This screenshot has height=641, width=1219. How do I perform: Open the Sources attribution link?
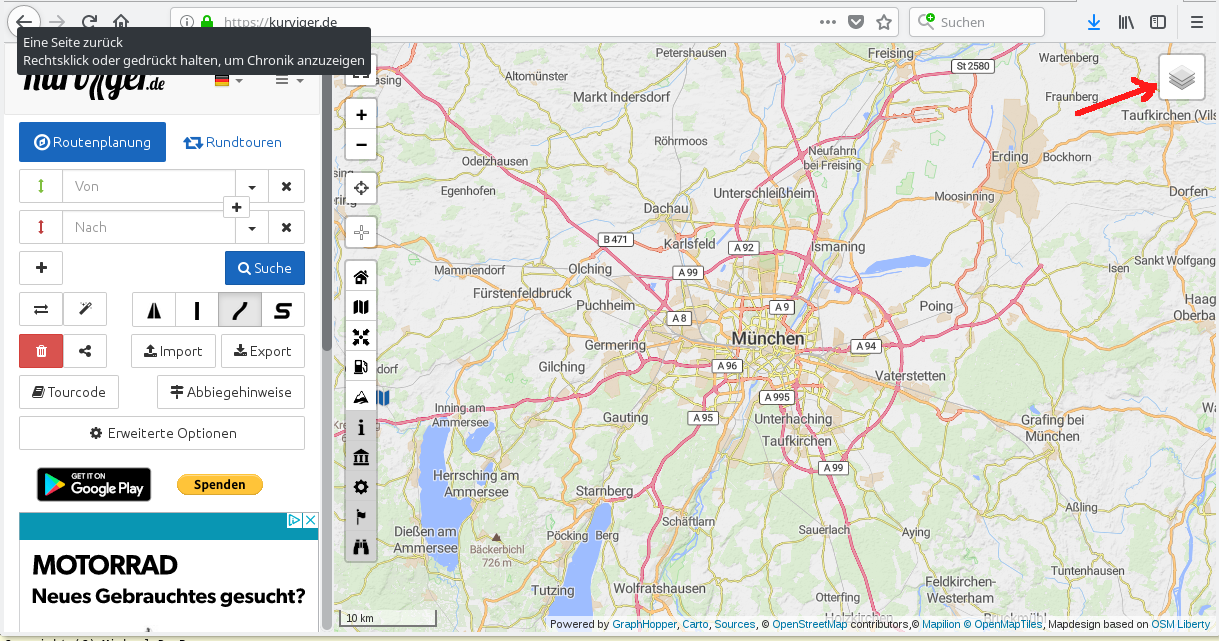(x=735, y=624)
